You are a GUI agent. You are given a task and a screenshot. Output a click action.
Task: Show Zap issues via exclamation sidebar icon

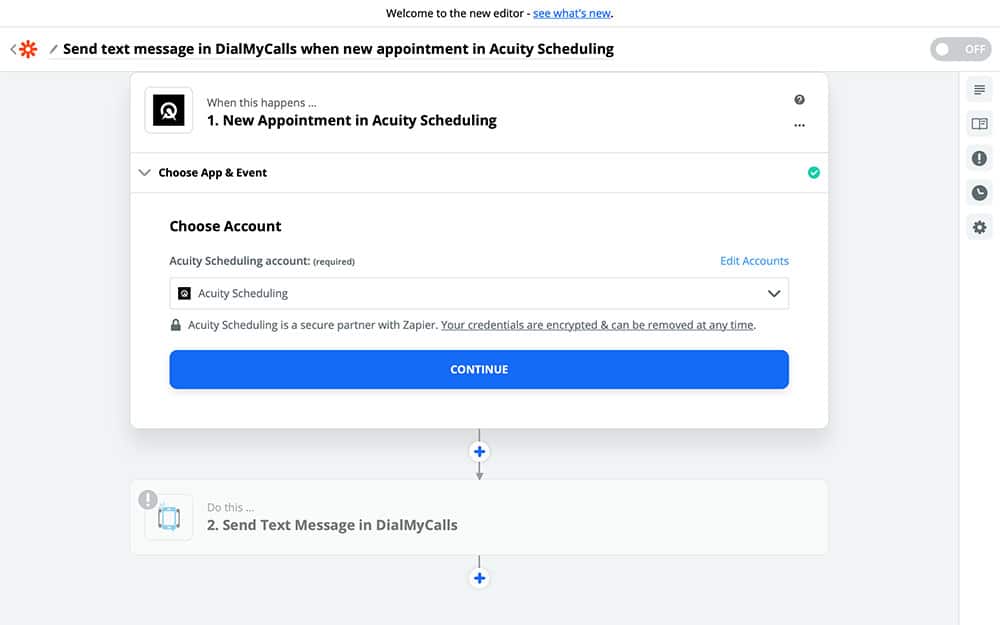coord(979,158)
